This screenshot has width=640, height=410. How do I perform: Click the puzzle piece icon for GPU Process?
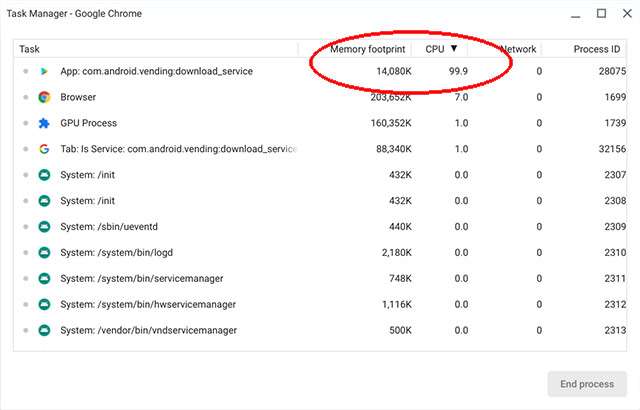tap(44, 123)
